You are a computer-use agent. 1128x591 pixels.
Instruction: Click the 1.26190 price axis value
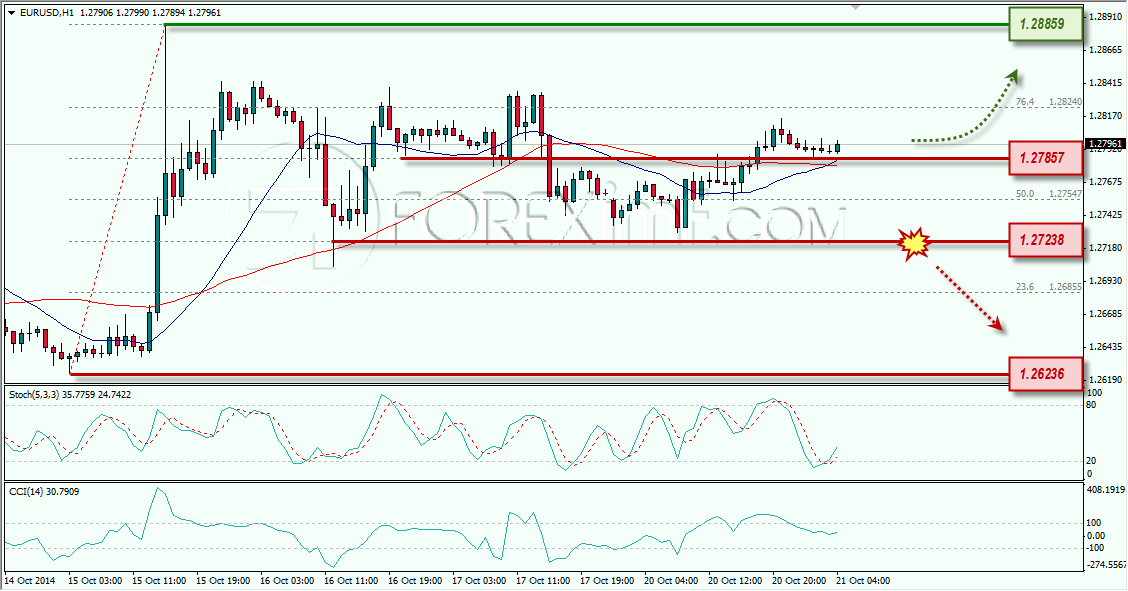tap(1106, 380)
